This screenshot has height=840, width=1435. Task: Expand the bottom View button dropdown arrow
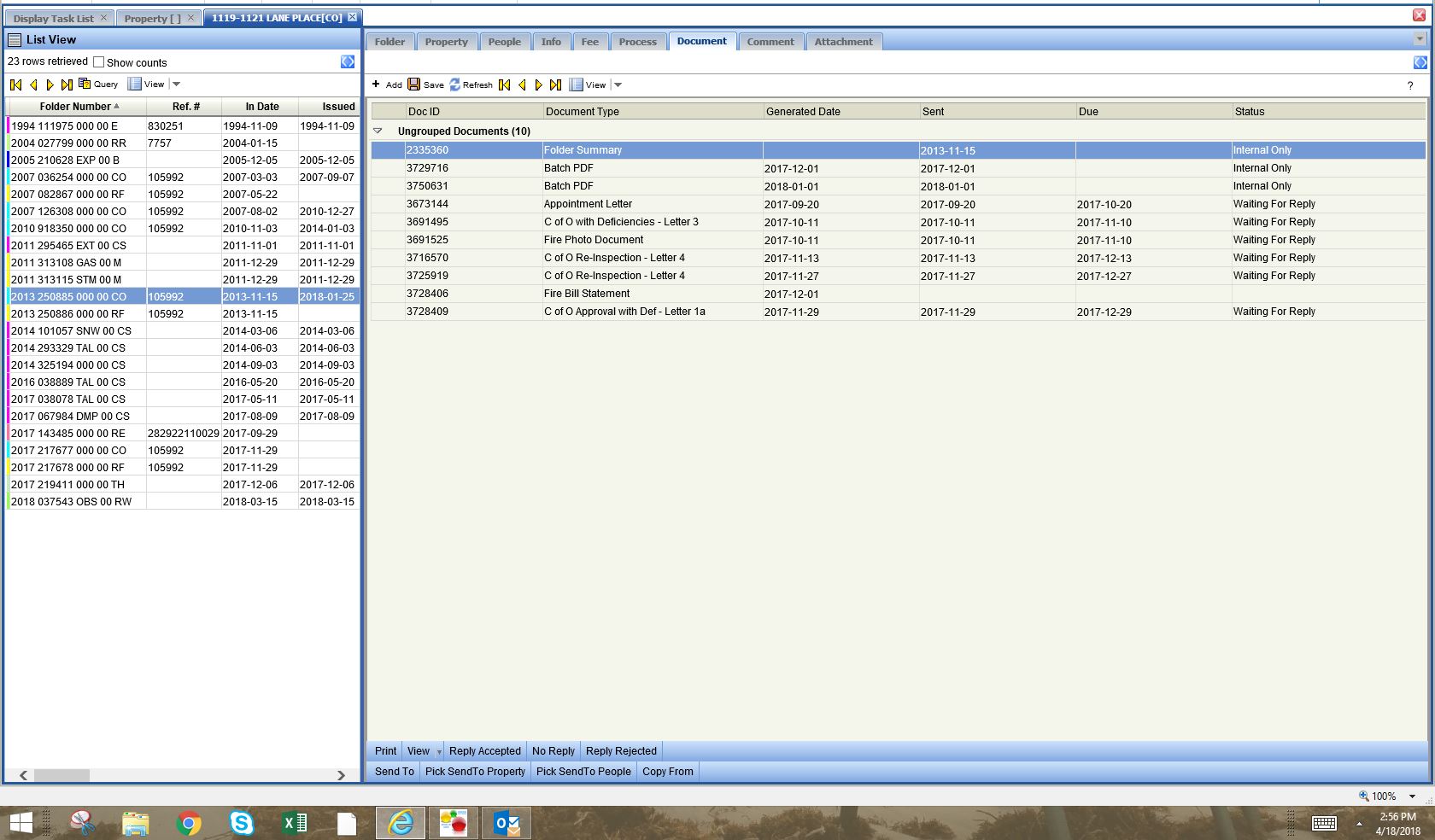pyautogui.click(x=439, y=751)
